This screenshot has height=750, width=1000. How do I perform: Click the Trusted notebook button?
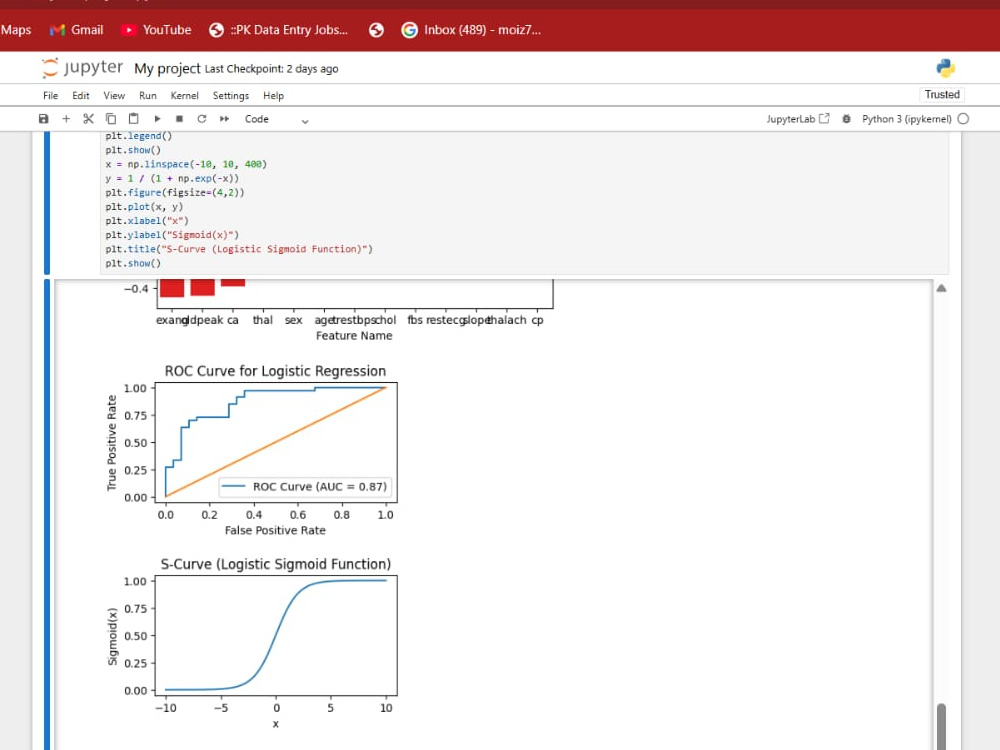pos(942,94)
